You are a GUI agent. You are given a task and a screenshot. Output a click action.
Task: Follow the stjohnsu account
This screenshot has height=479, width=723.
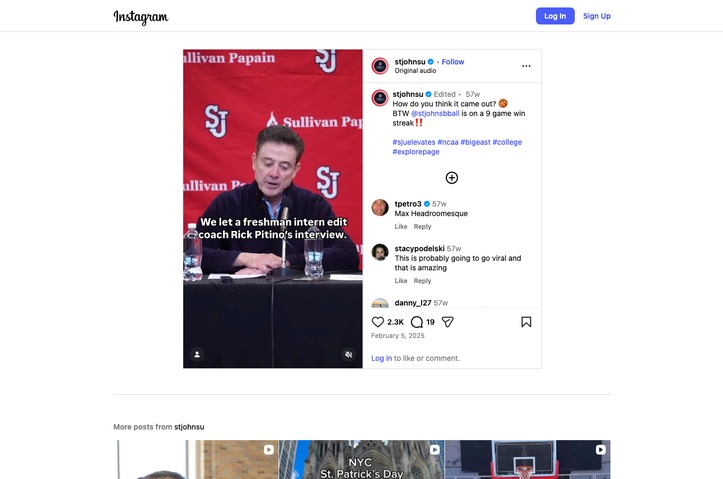[x=453, y=62]
